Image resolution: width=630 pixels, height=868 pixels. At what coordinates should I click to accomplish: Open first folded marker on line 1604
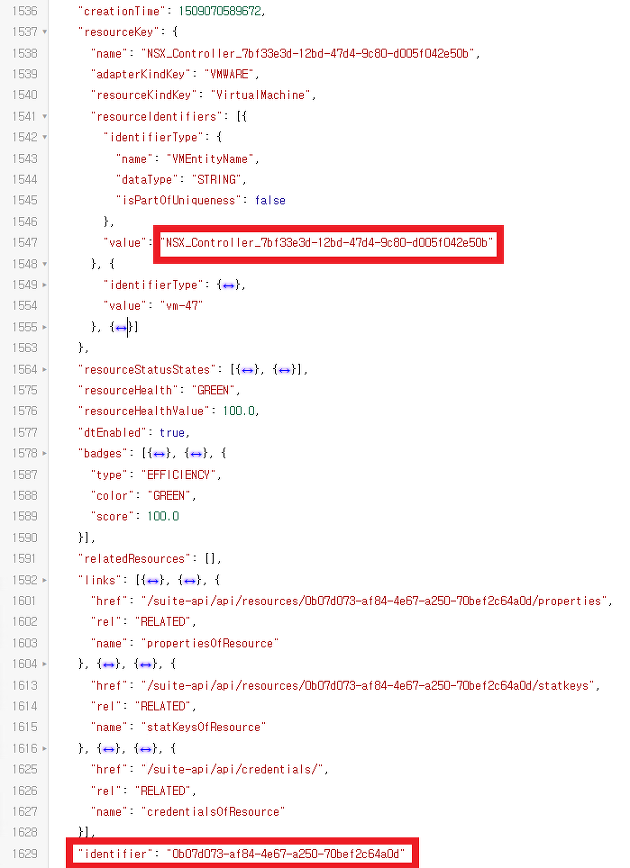109,664
